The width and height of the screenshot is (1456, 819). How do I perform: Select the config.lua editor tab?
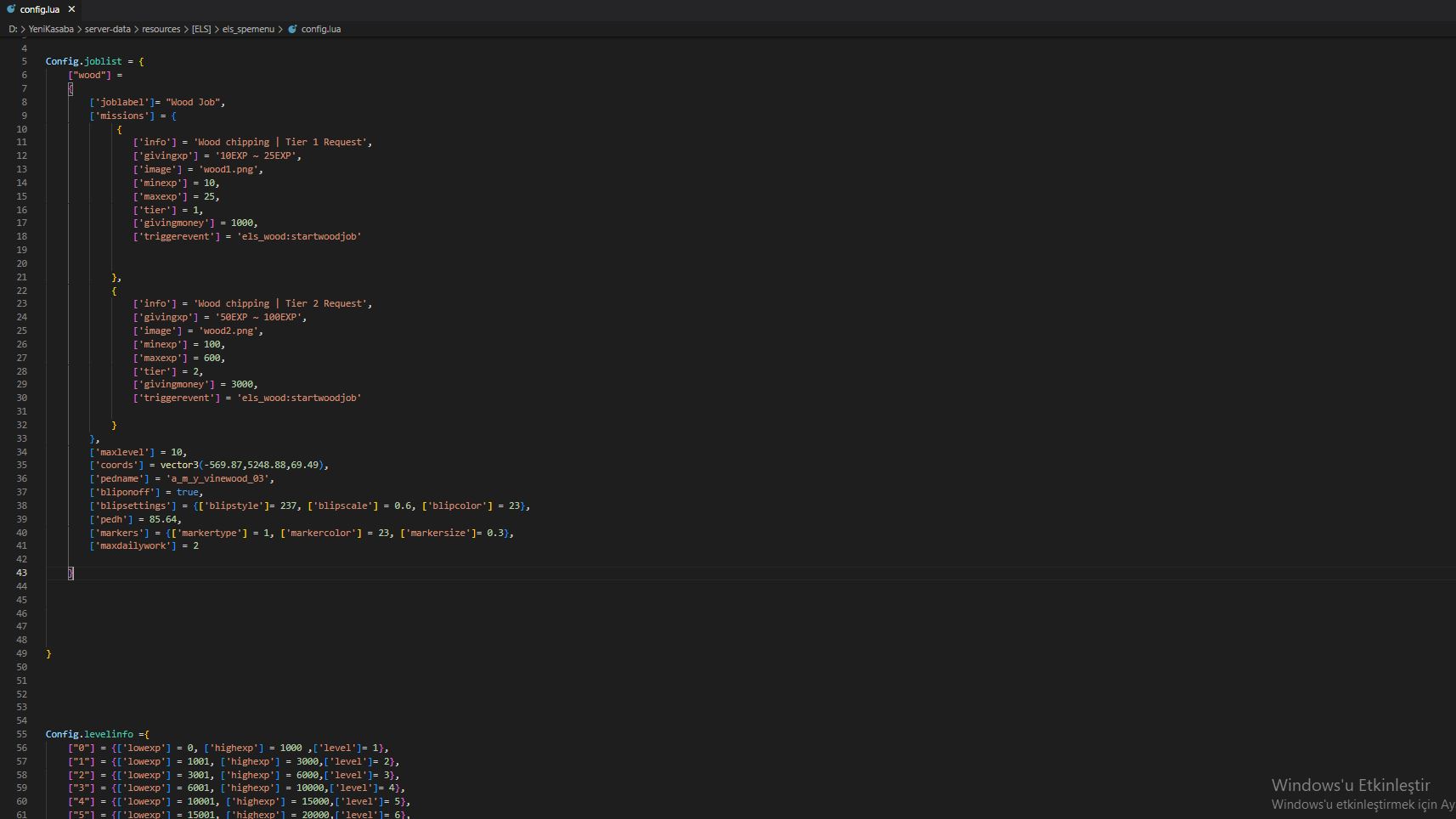(39, 9)
